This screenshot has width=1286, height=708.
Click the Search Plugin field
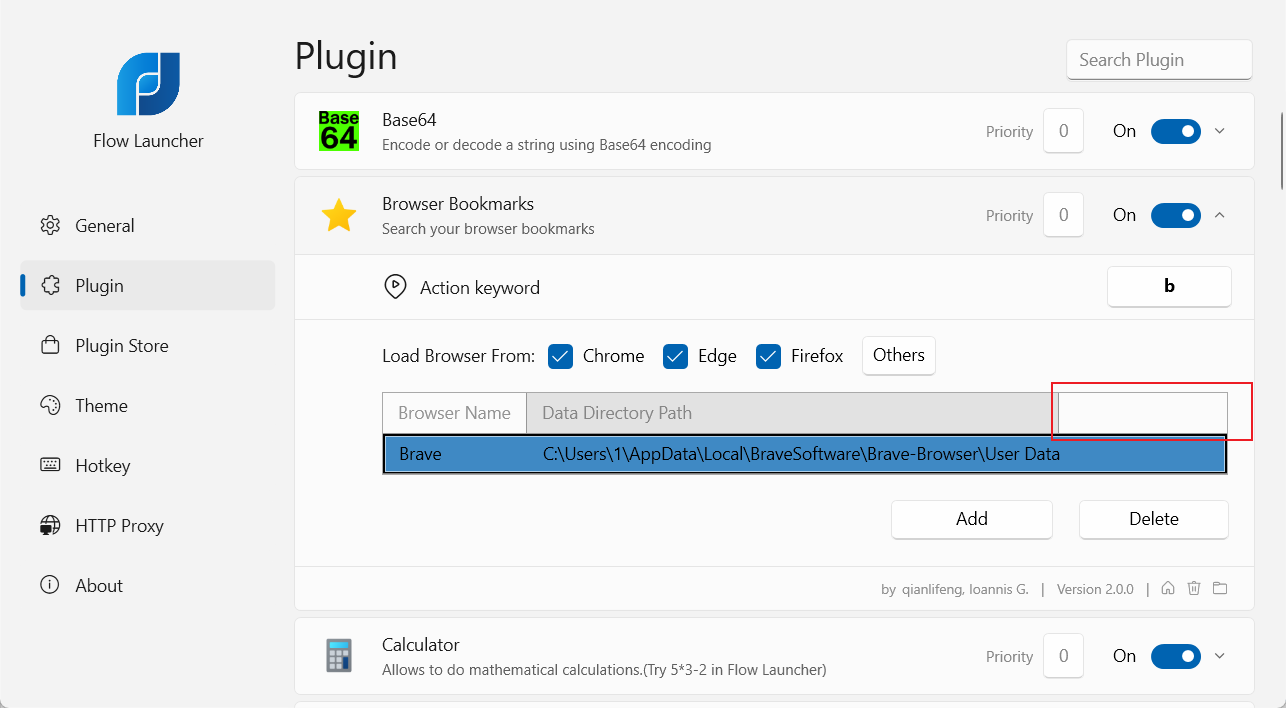click(1159, 59)
